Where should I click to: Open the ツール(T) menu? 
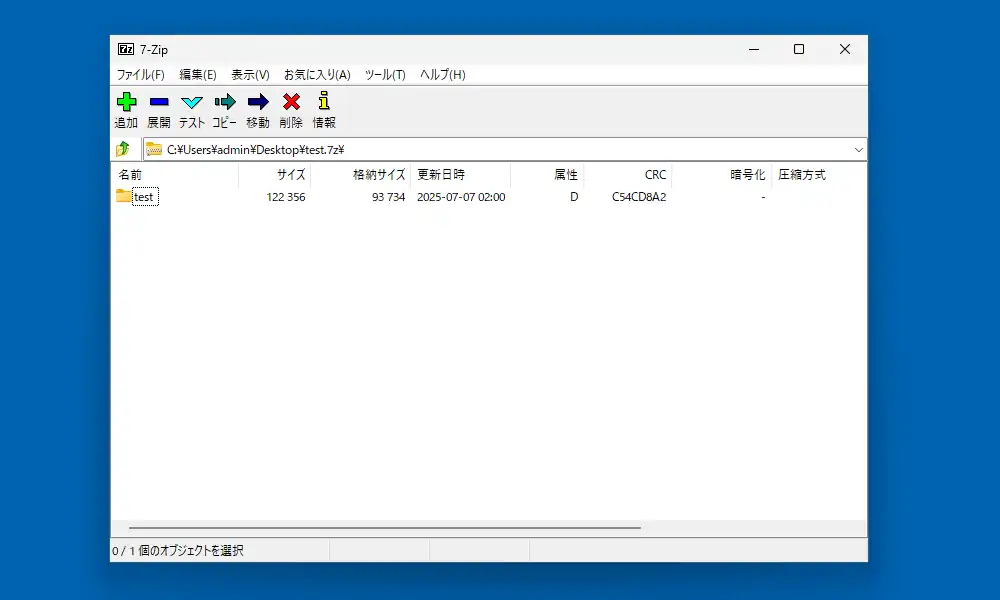tap(384, 74)
